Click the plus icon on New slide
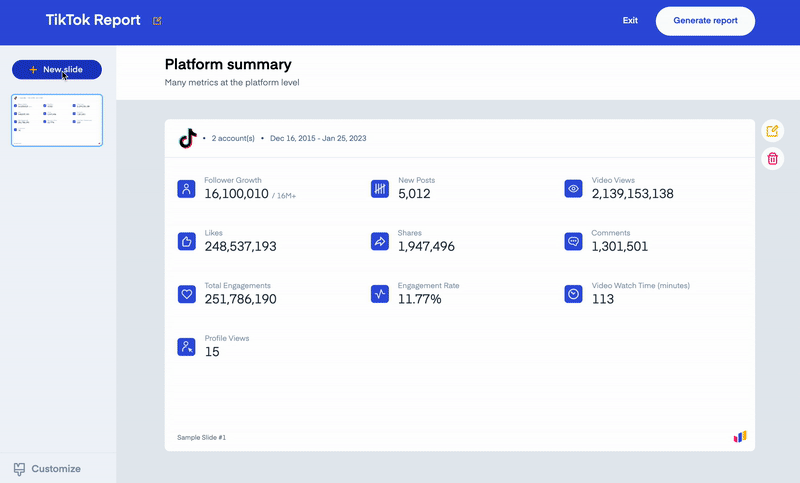 (33, 70)
